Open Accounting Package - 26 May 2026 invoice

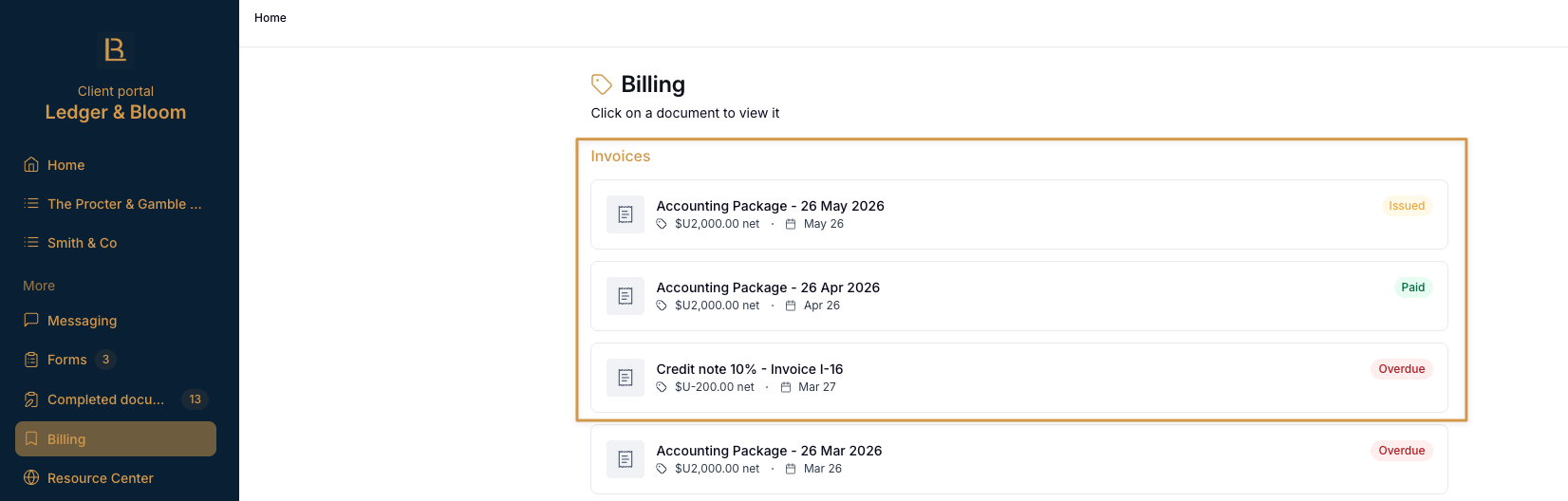(1019, 214)
